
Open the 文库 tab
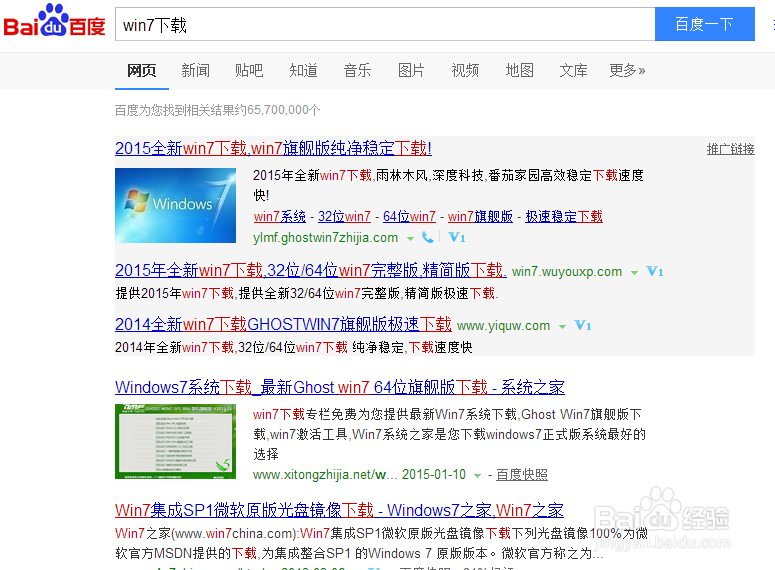click(x=573, y=71)
